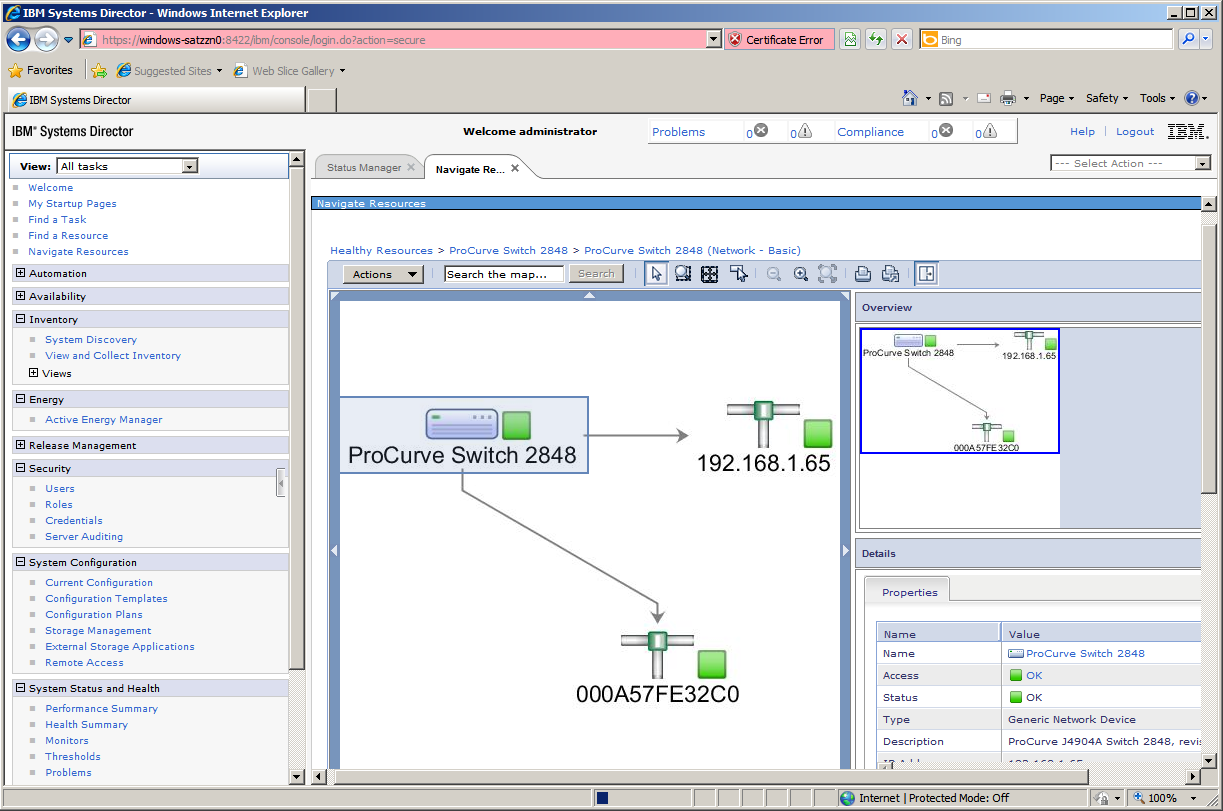The width and height of the screenshot is (1223, 811).
Task: Click the IE read mail icon
Action: click(x=983, y=98)
